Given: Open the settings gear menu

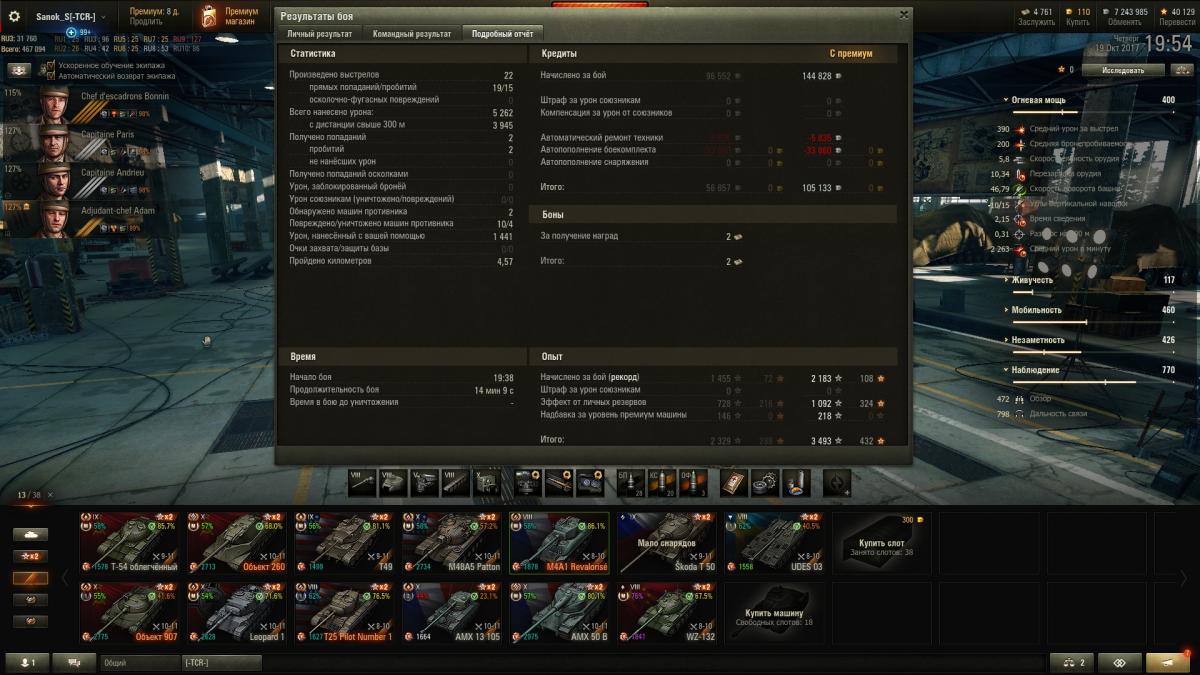Looking at the screenshot, I should (14, 16).
